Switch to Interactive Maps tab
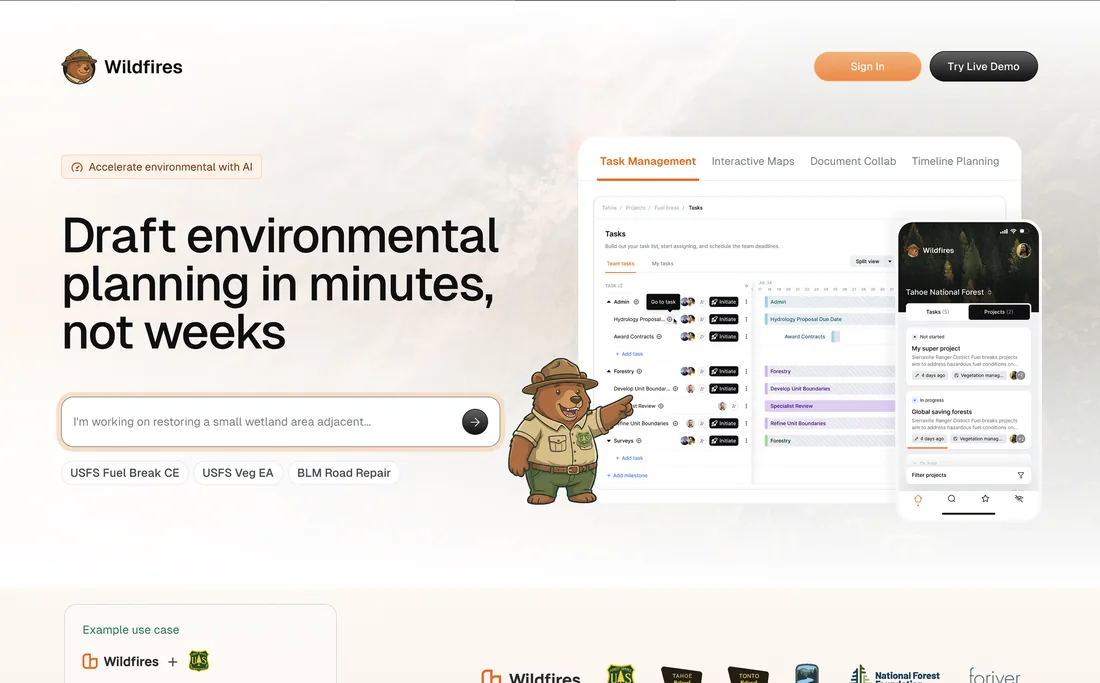This screenshot has width=1100, height=683. click(753, 161)
